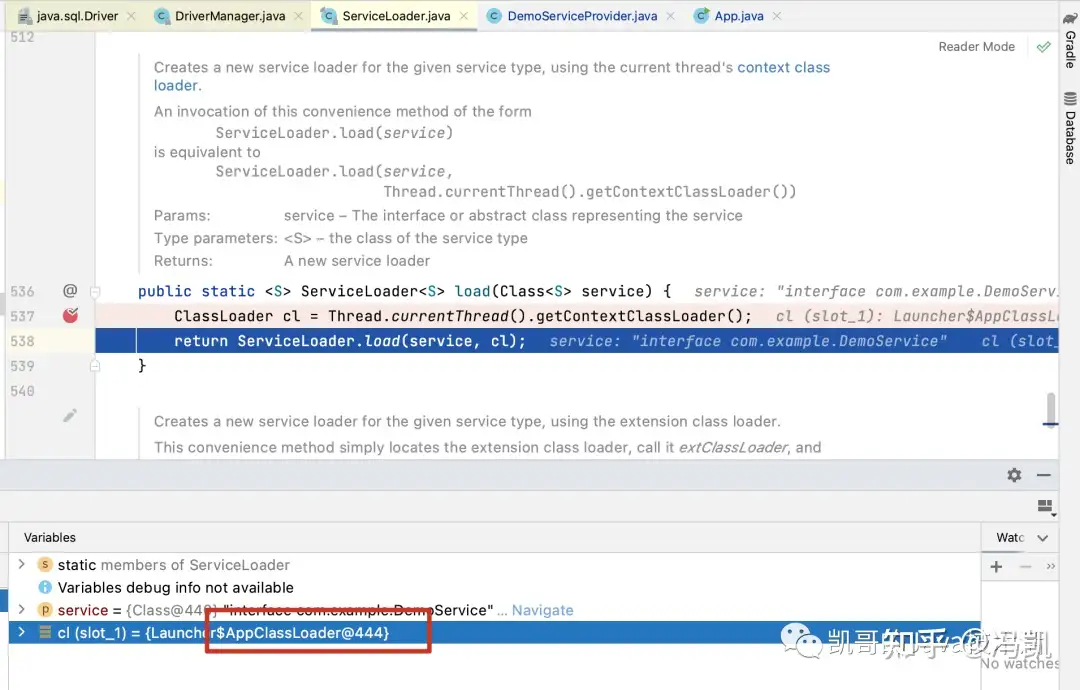
Task: Expand static members of ServiceLoader
Action: 21,565
